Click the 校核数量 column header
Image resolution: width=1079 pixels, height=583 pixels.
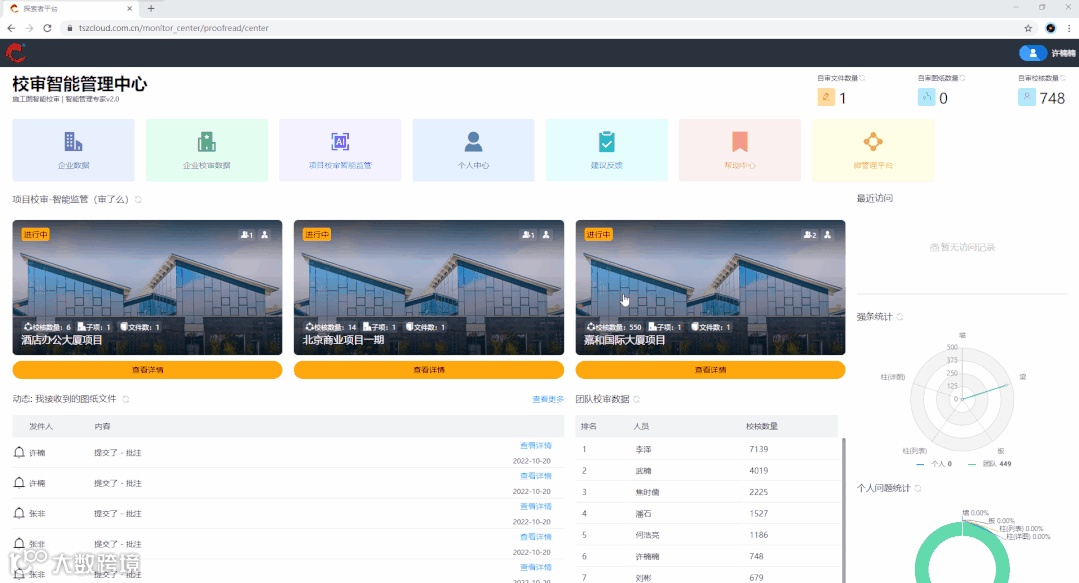point(762,426)
